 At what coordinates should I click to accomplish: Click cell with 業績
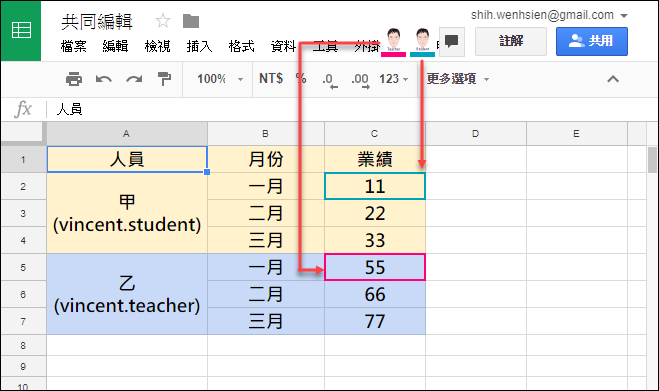374,159
